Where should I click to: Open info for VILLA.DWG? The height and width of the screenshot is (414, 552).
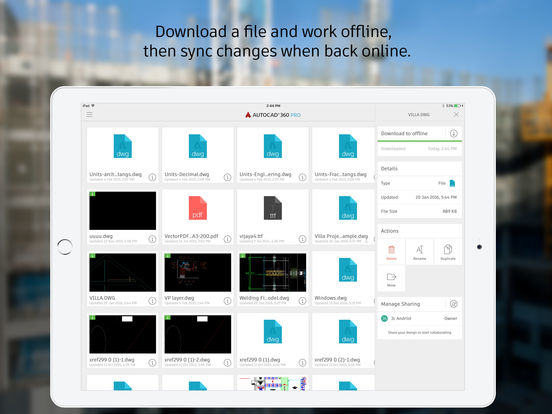pos(152,301)
